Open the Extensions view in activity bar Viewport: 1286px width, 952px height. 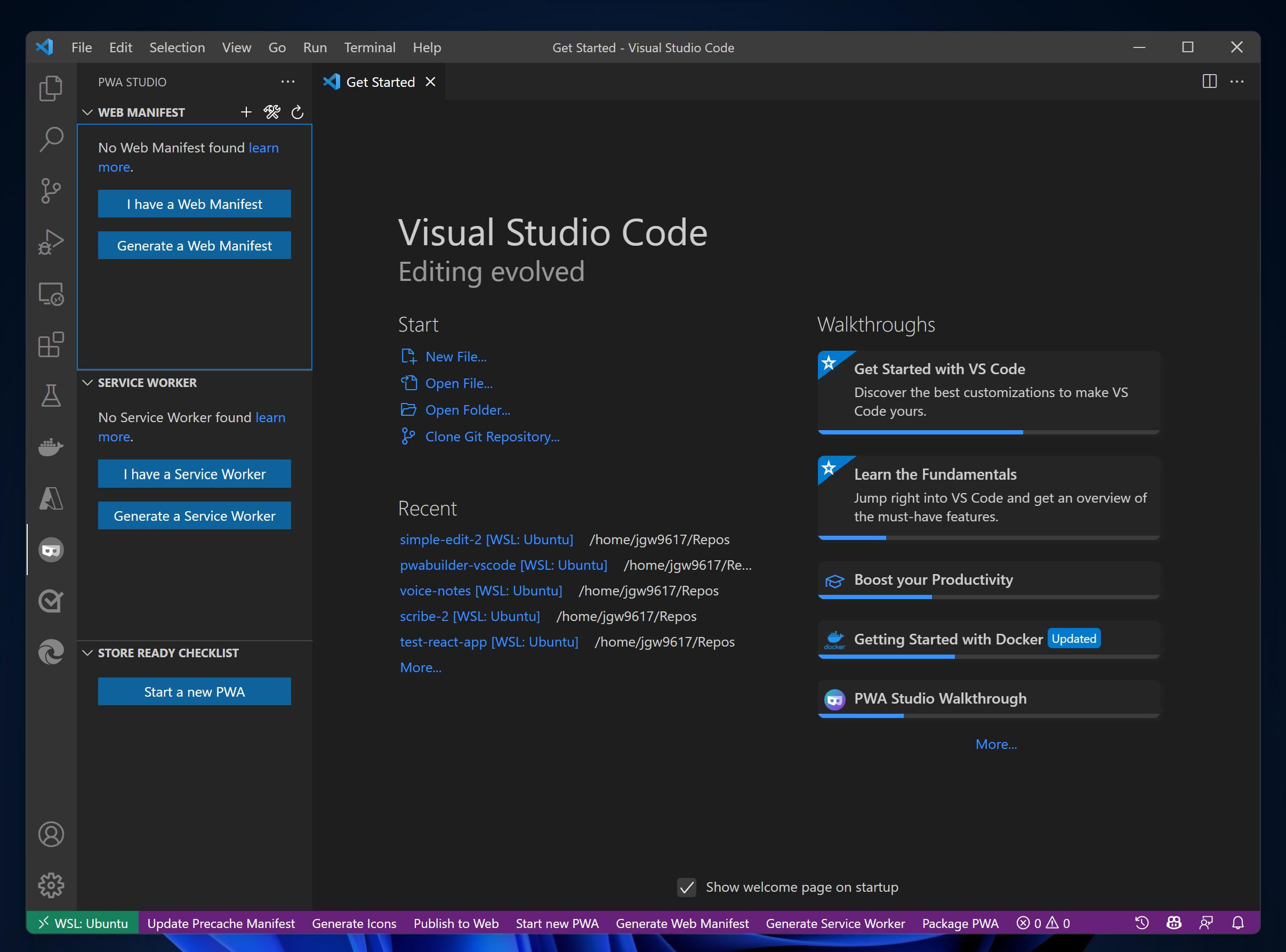pyautogui.click(x=51, y=345)
